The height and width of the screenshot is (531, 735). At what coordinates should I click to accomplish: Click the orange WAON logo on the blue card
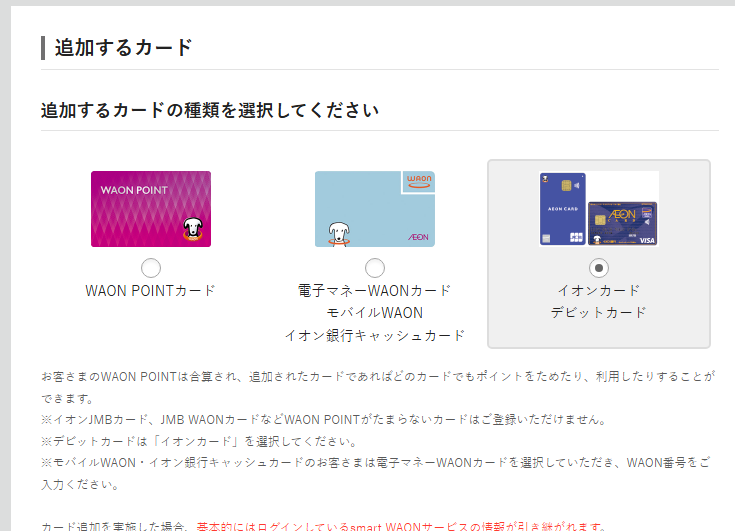418,181
